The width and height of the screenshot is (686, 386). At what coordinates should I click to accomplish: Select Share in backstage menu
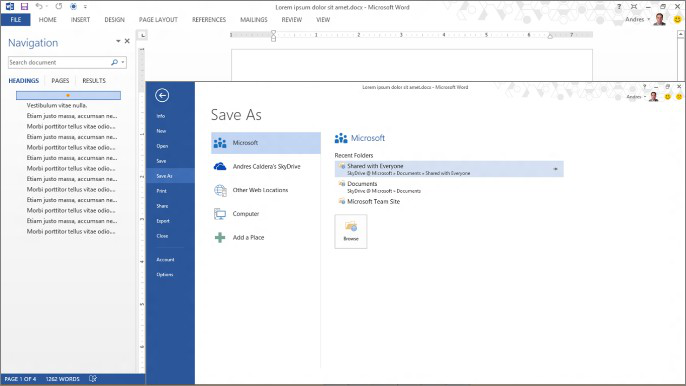point(162,206)
